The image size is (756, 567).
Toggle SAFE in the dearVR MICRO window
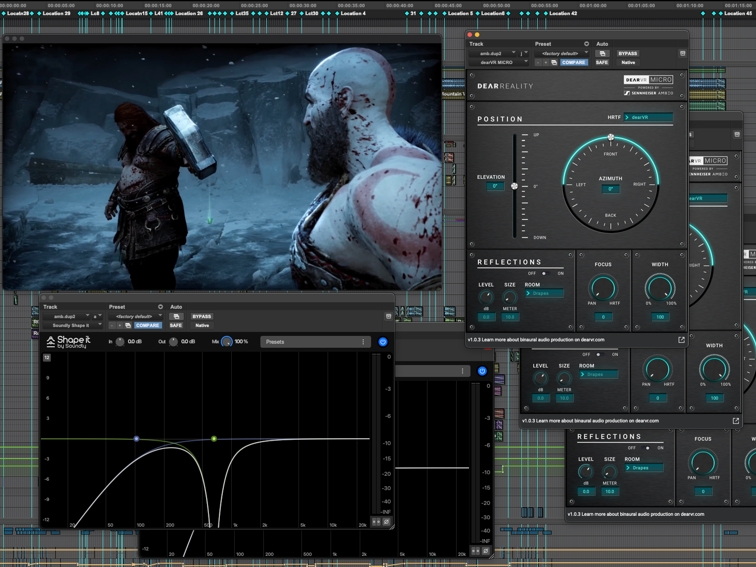pyautogui.click(x=602, y=63)
